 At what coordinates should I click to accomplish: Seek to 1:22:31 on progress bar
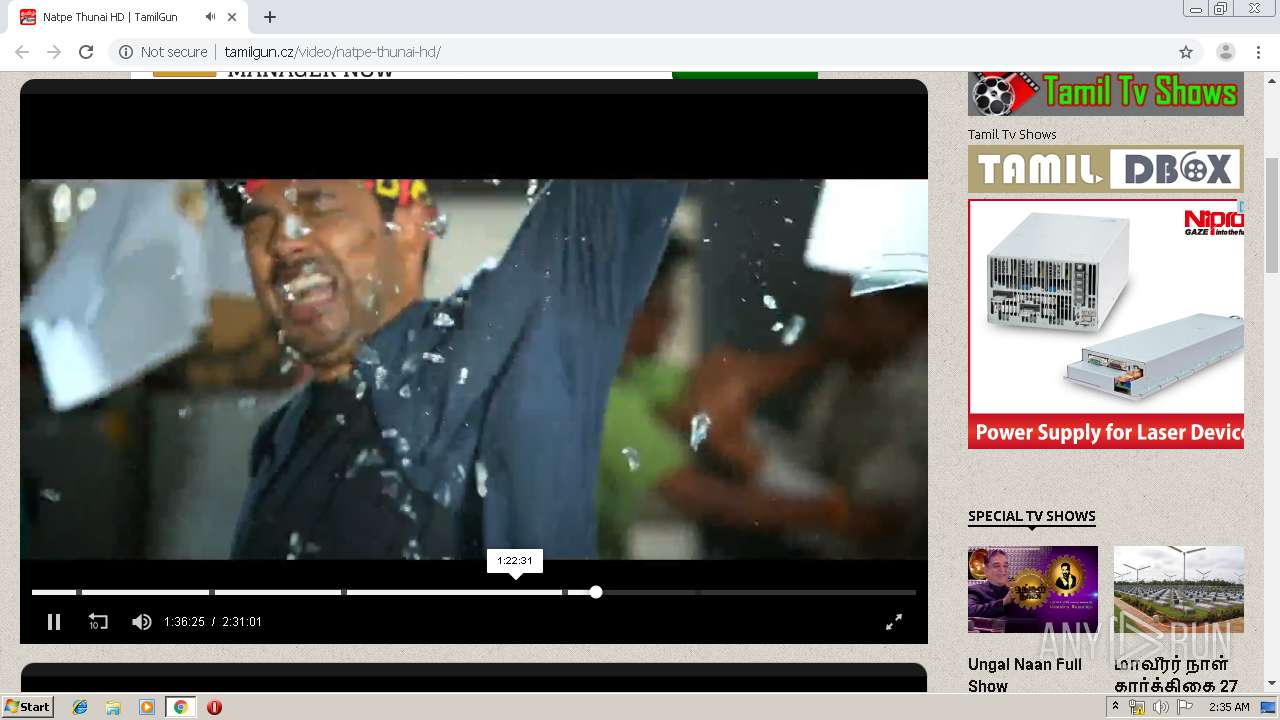[515, 592]
